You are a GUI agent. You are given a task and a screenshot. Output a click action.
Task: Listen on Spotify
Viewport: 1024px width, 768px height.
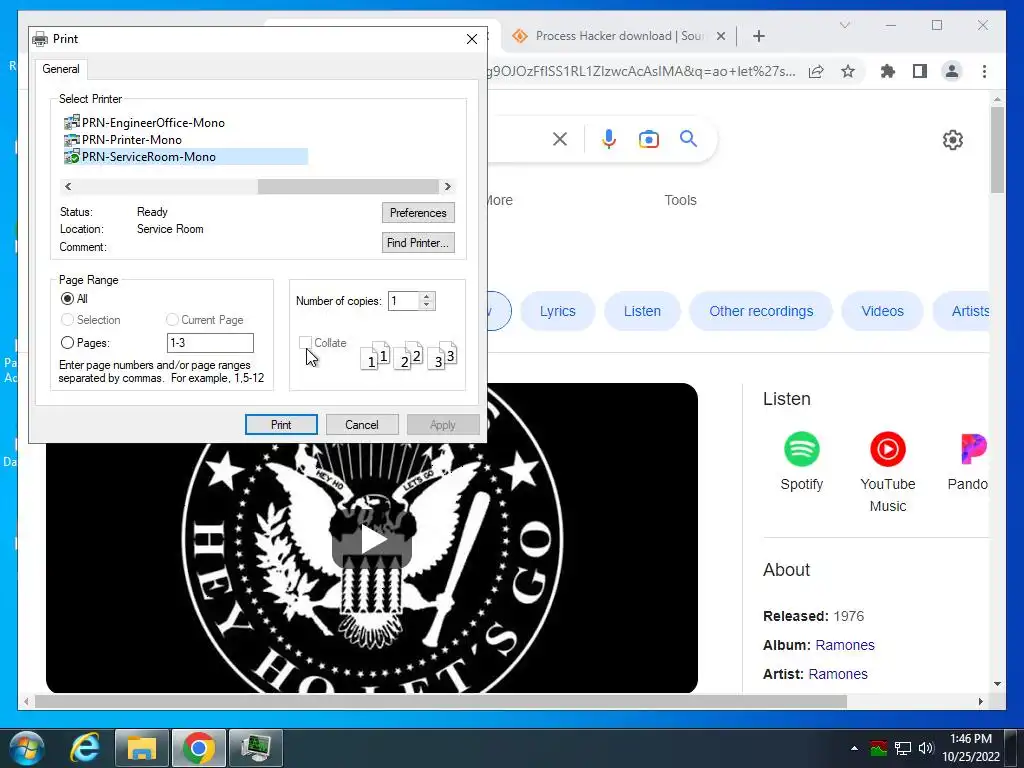pyautogui.click(x=801, y=462)
